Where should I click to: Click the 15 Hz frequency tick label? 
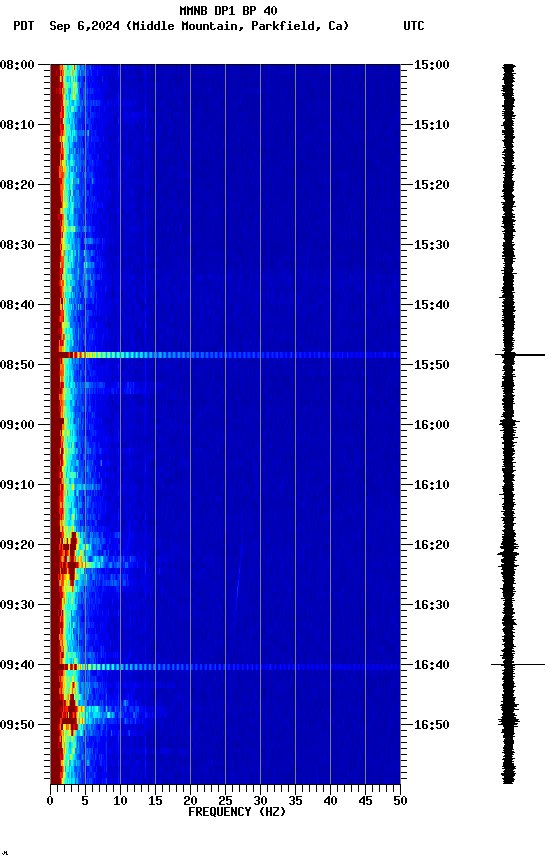155,801
